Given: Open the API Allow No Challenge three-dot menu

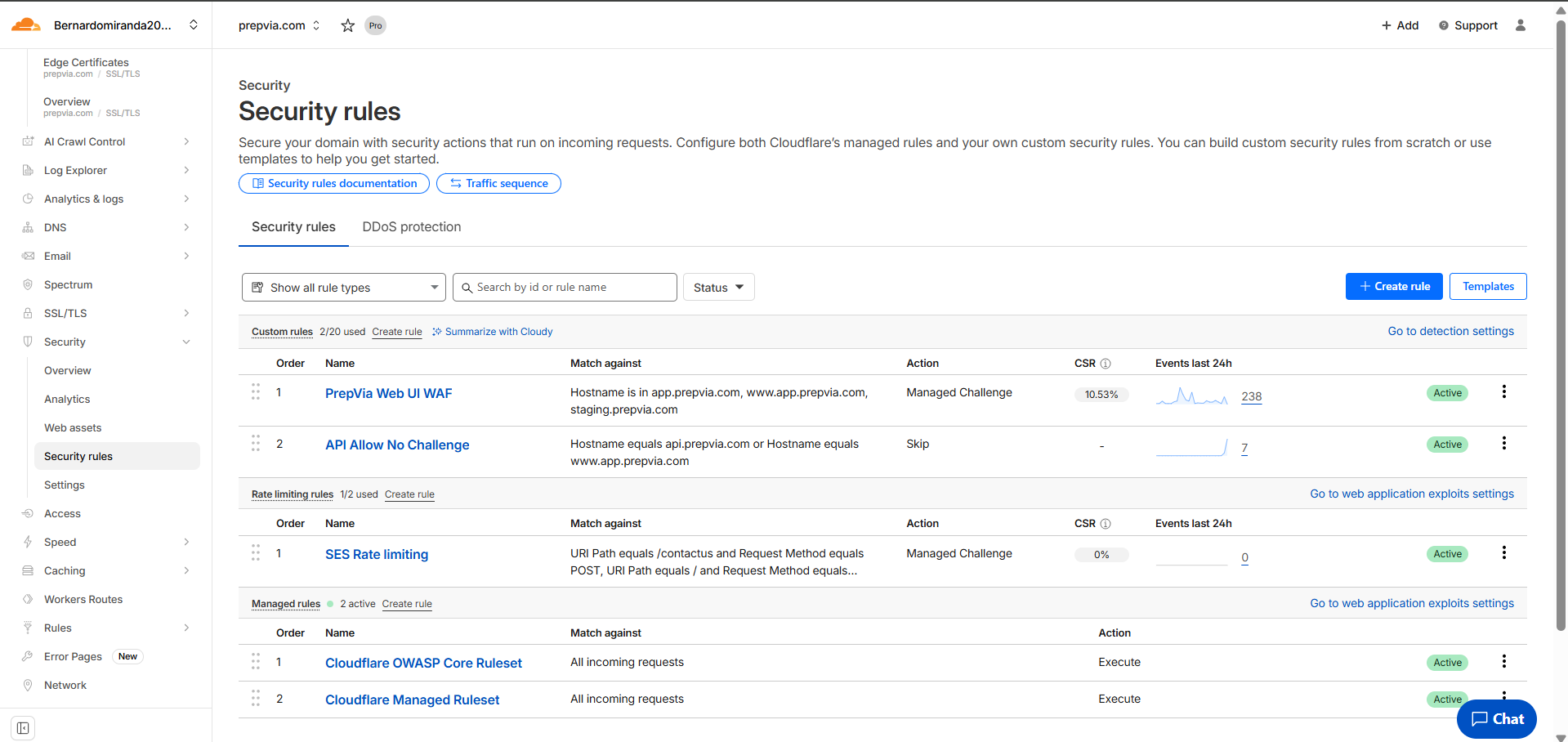Looking at the screenshot, I should [1503, 444].
